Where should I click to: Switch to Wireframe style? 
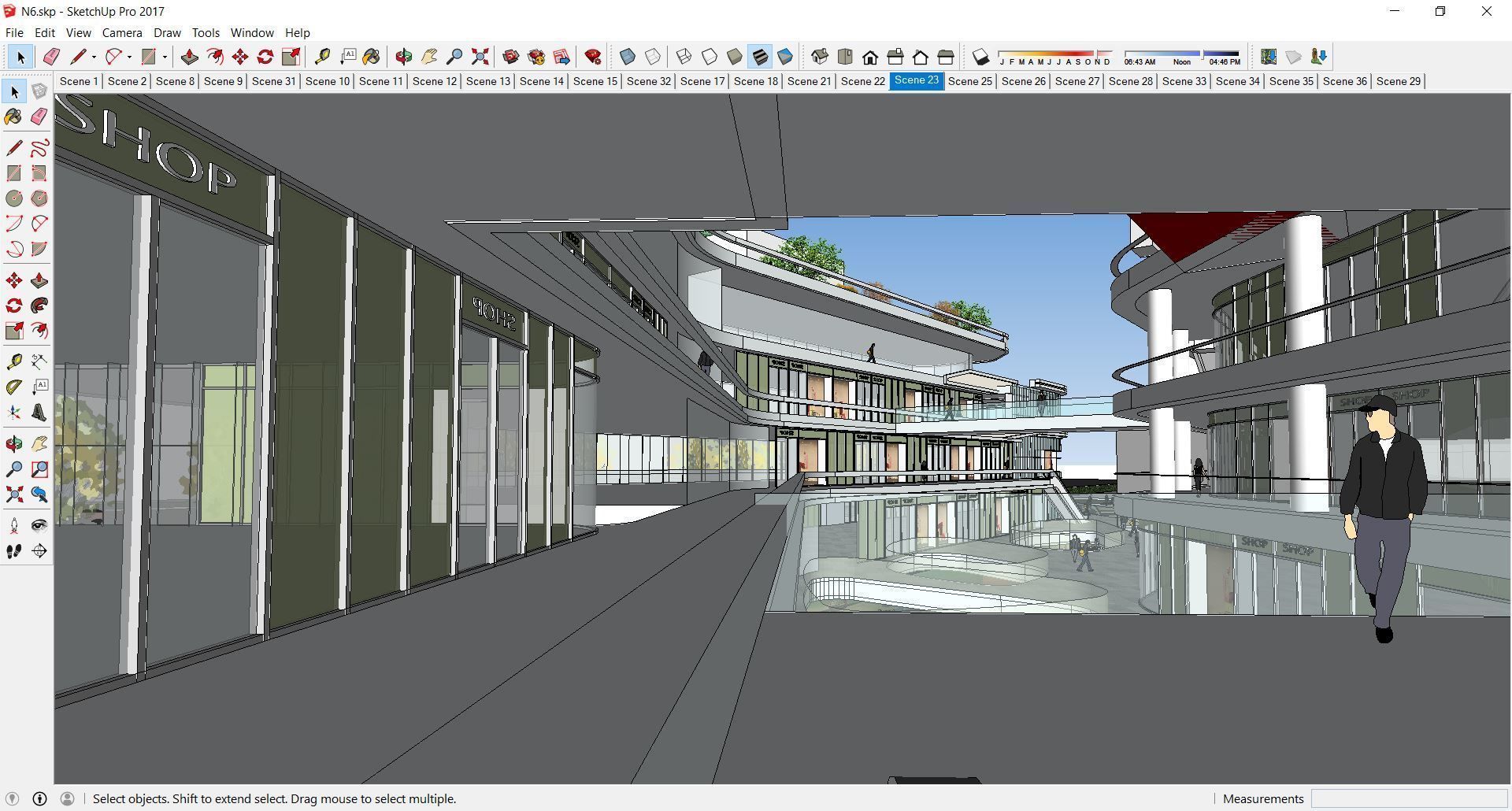click(x=684, y=57)
